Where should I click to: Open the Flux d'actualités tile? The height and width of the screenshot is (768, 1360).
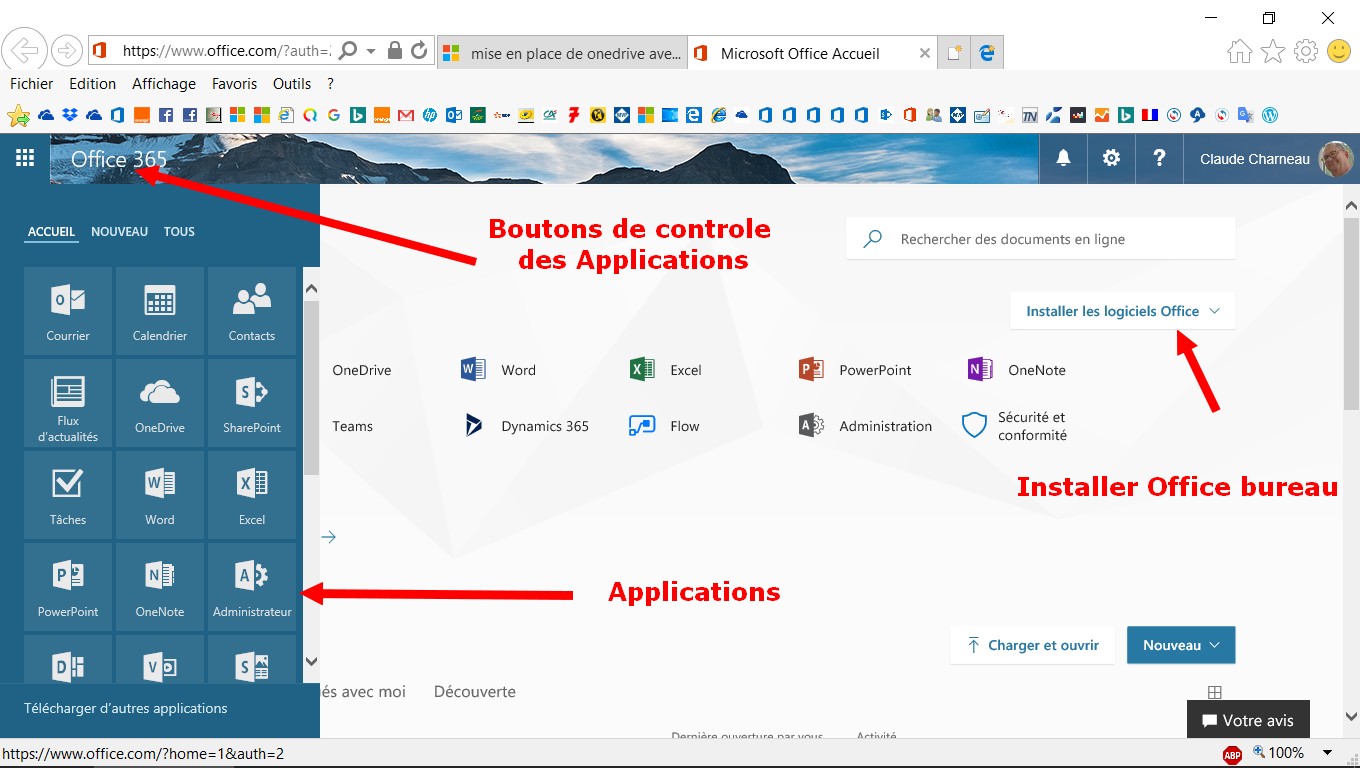(x=68, y=403)
